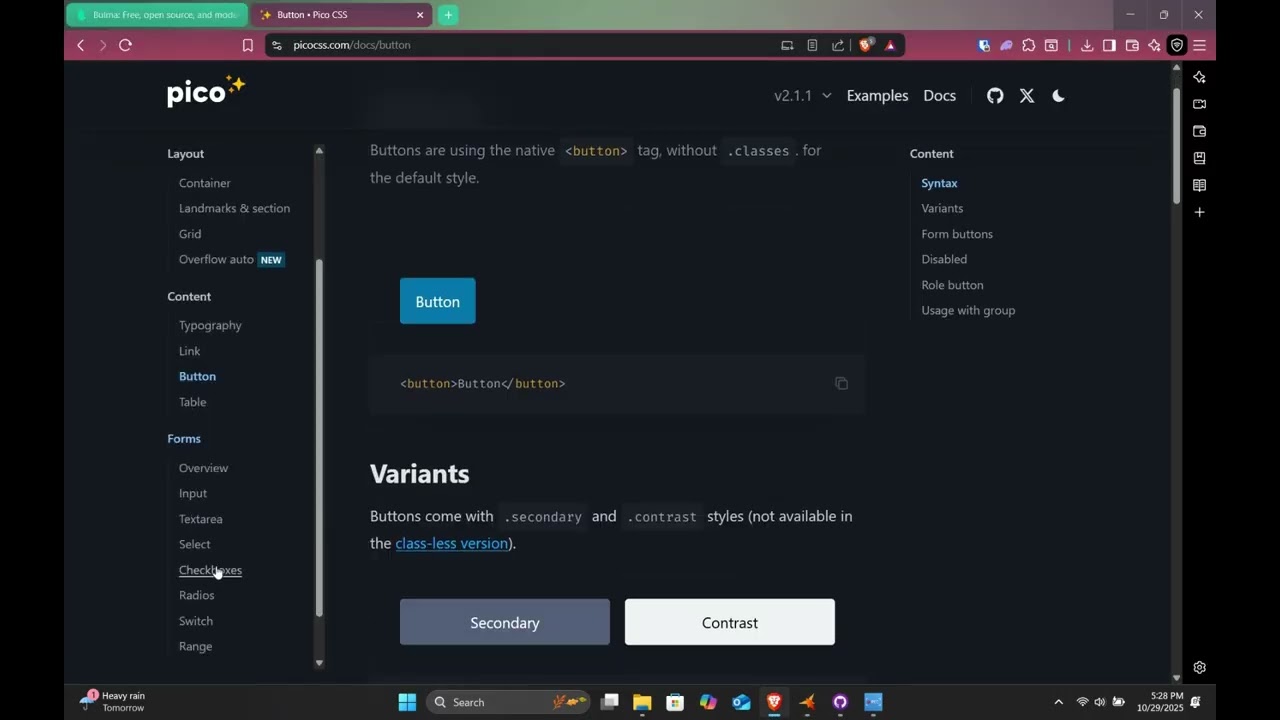The image size is (1280, 720).
Task: Open the sidebar reading list icon
Action: coord(1199,185)
